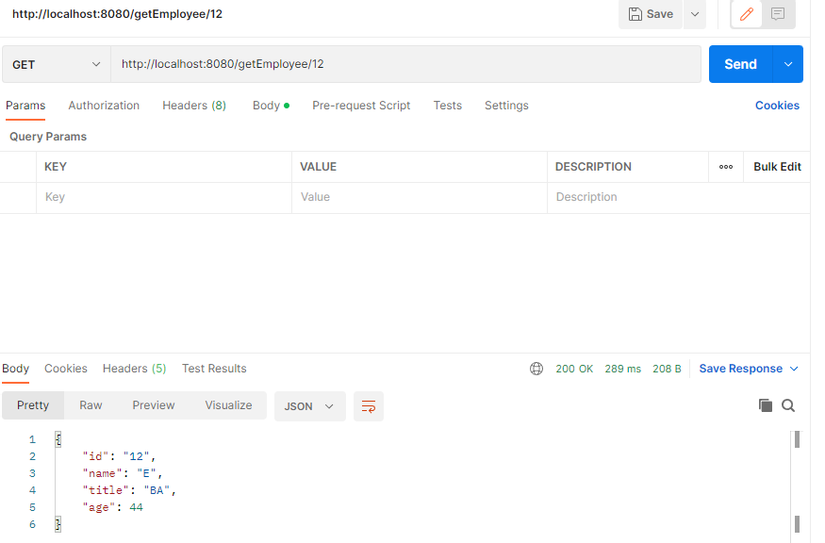Click the Cookies link

777,105
